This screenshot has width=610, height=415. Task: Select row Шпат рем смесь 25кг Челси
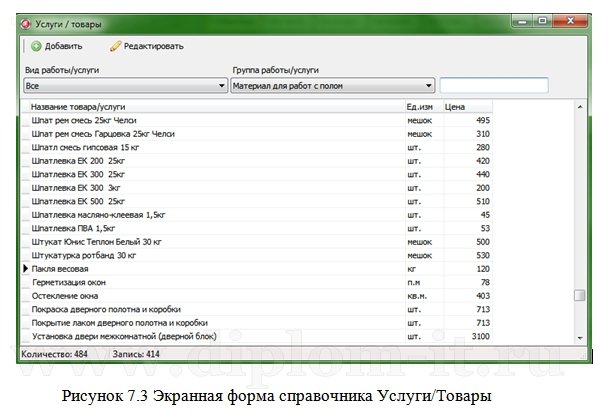coord(257,120)
